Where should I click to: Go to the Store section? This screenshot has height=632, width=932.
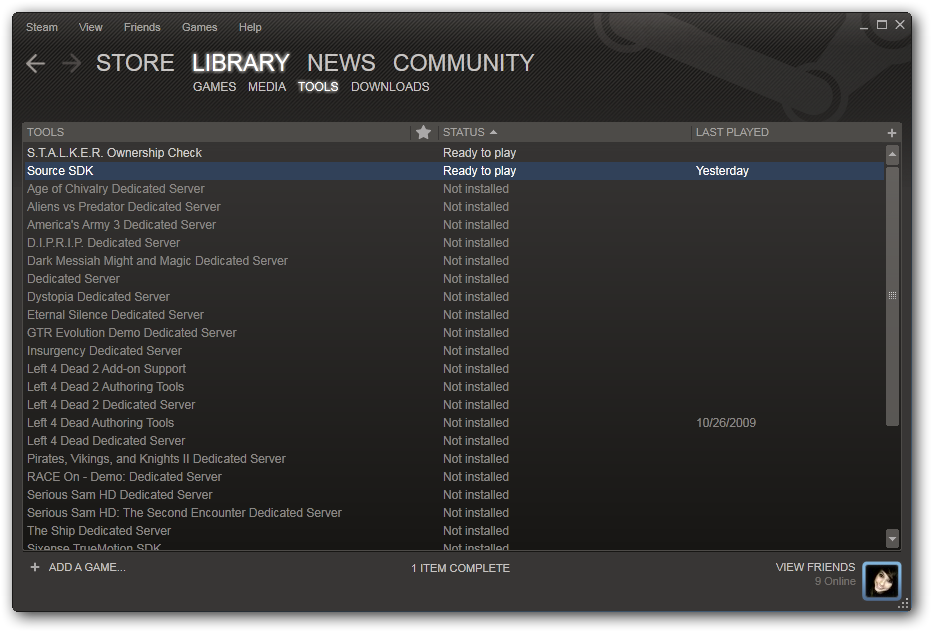point(135,63)
